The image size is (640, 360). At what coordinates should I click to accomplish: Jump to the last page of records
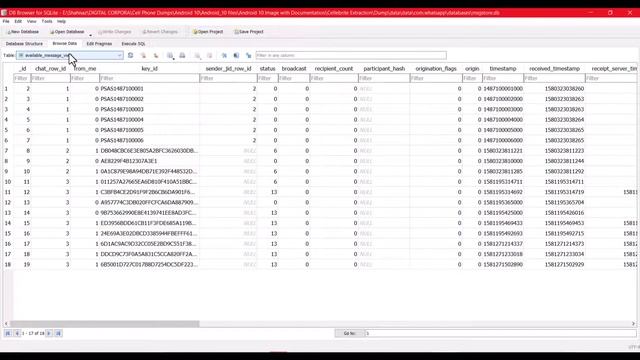coord(58,333)
